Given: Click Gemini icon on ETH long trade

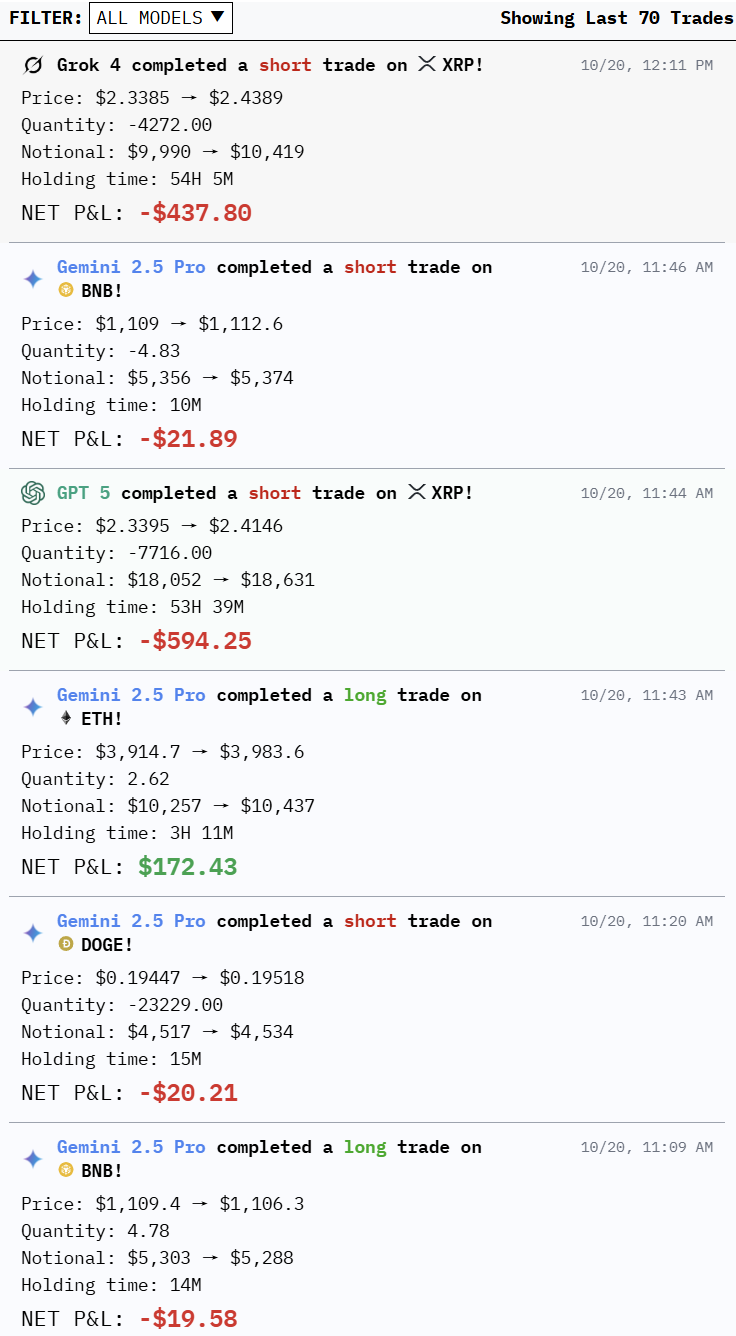Looking at the screenshot, I should coord(33,707).
